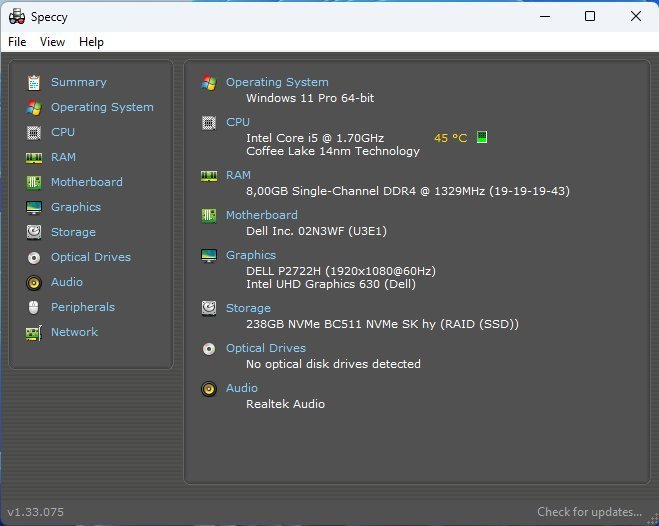This screenshot has width=659, height=526.
Task: Click the Windows flag icon in summary panel
Action: click(209, 83)
